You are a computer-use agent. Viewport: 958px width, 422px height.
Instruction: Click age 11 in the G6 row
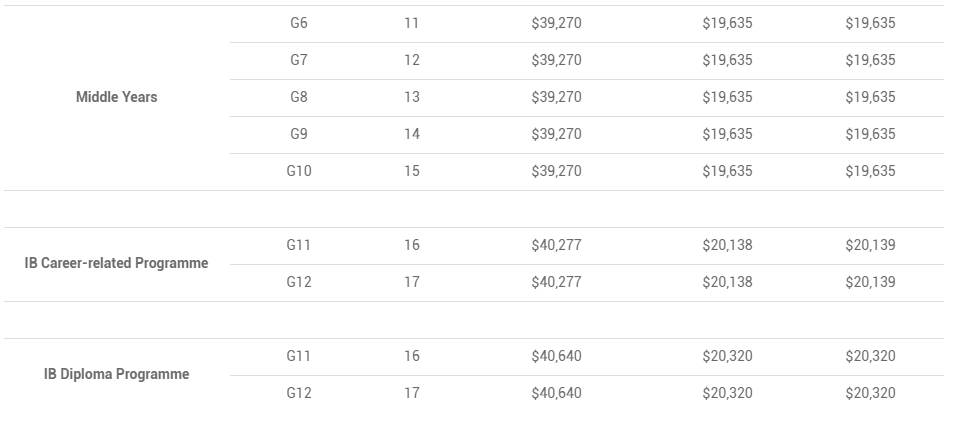click(x=411, y=23)
